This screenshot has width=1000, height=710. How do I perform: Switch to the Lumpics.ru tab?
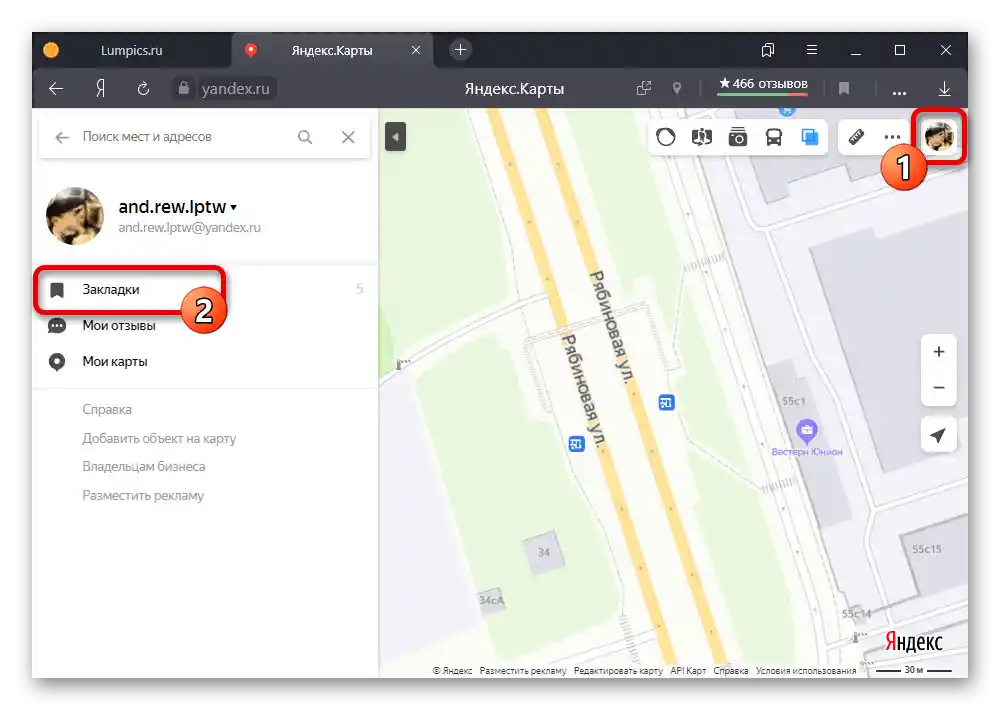(x=131, y=50)
